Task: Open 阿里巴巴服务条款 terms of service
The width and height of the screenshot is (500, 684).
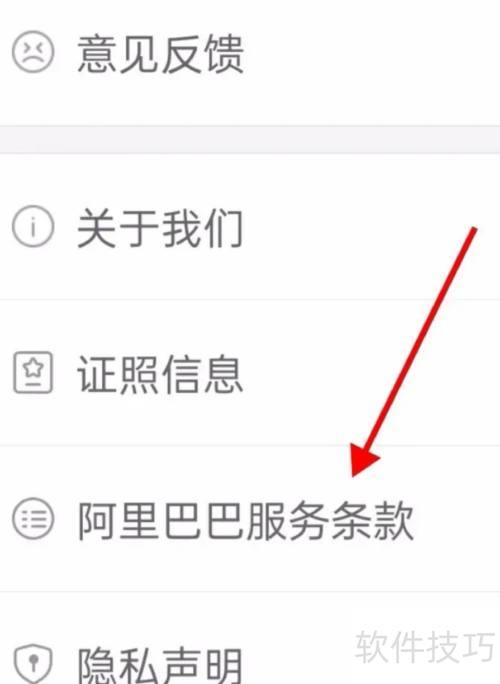Action: pyautogui.click(x=250, y=519)
